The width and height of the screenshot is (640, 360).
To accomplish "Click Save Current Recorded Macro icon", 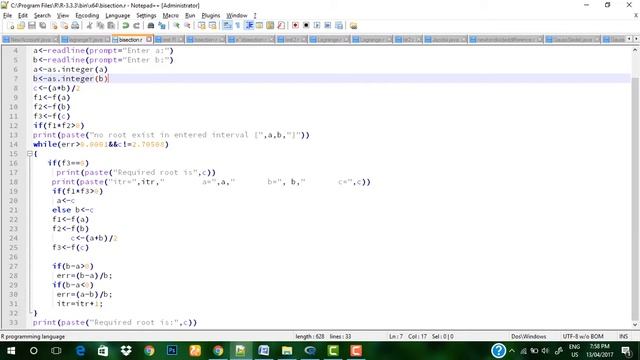I will click(x=339, y=26).
